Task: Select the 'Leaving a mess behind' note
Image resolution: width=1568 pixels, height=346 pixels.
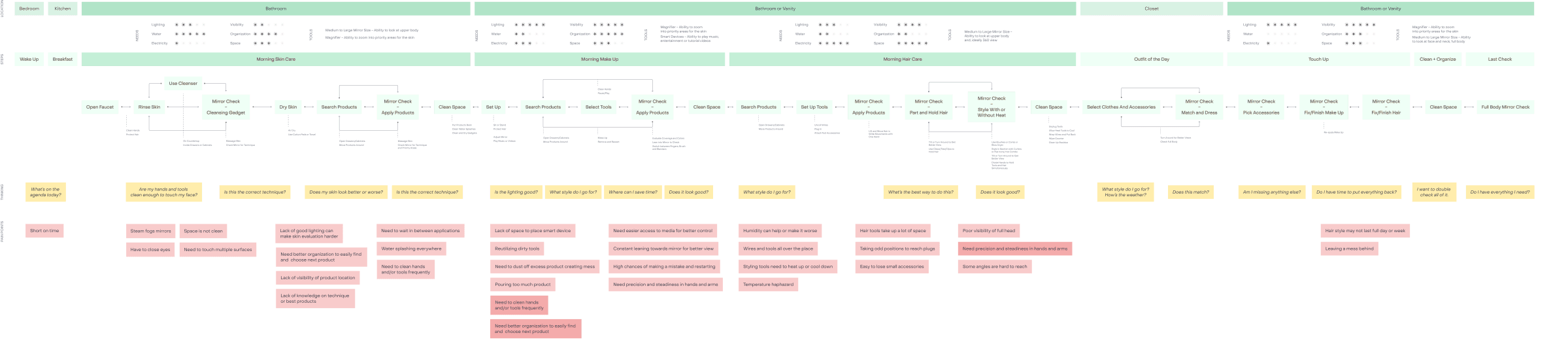Action: click(1349, 249)
